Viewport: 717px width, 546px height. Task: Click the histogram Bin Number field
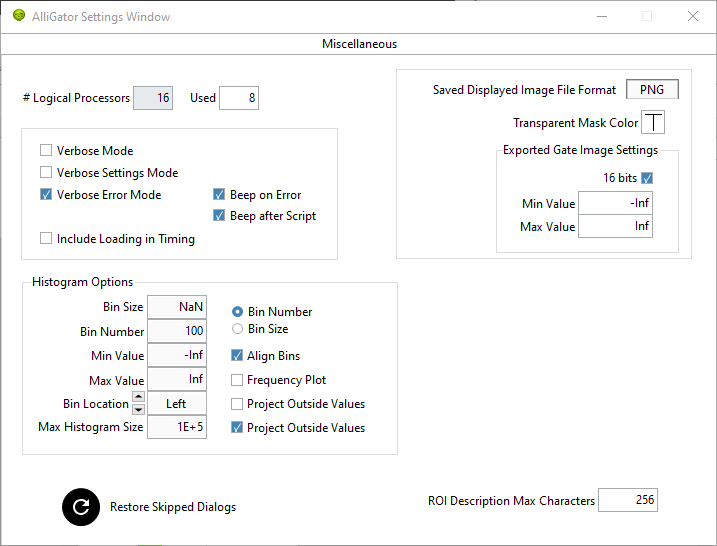click(x=177, y=331)
